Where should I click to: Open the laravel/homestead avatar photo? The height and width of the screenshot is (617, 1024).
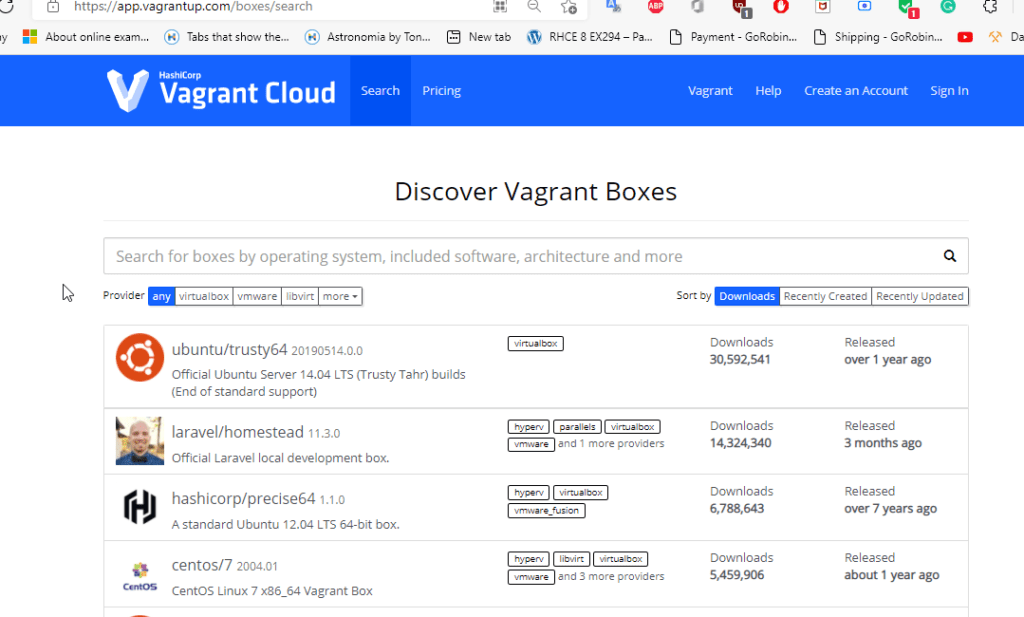[140, 441]
